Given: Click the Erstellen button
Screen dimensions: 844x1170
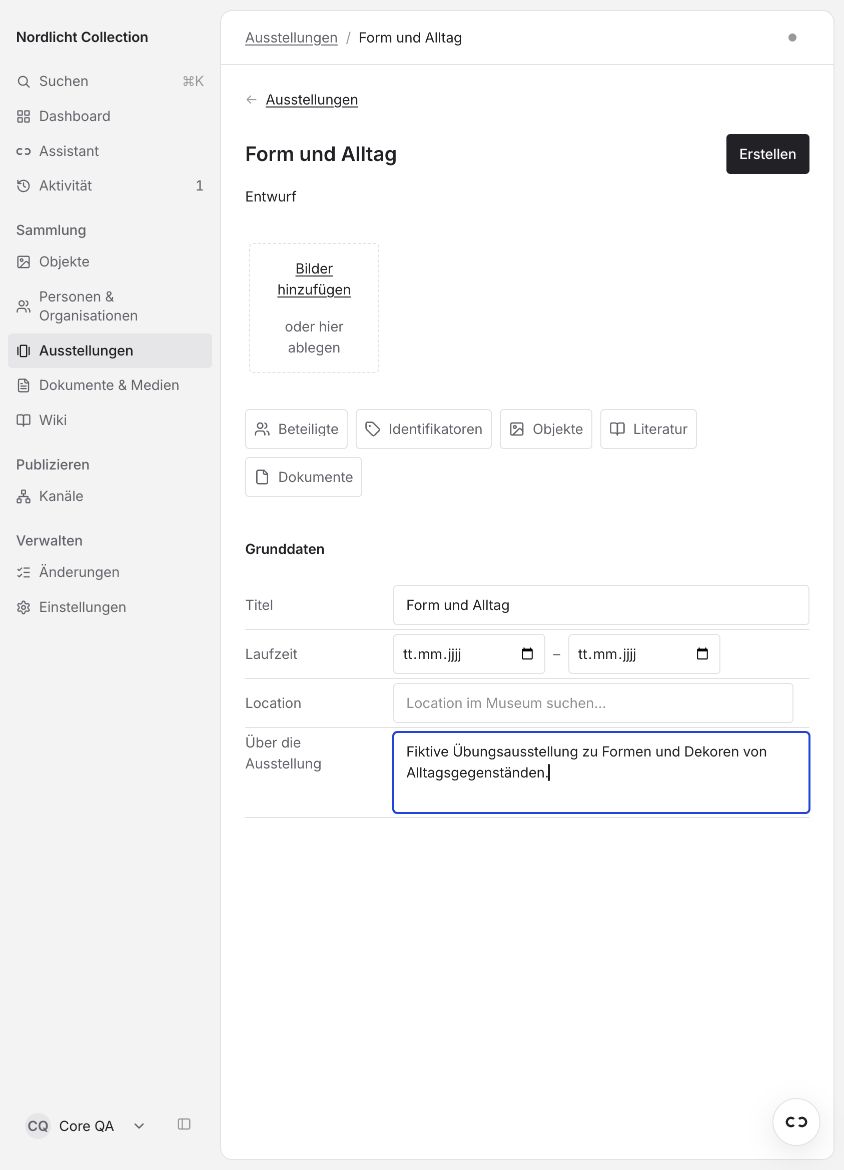Looking at the screenshot, I should click(767, 154).
